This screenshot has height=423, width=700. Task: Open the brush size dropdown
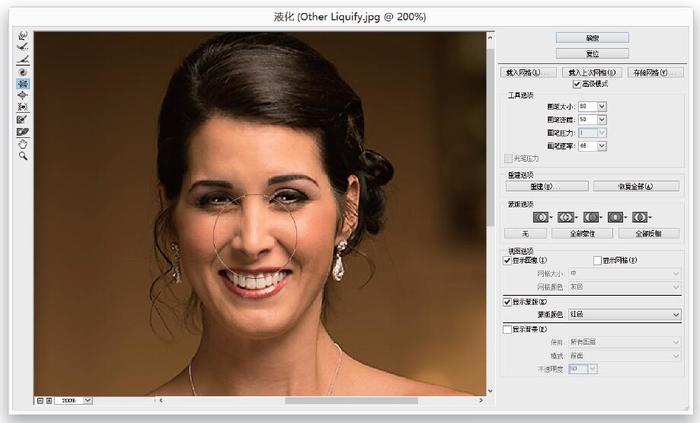pos(601,107)
